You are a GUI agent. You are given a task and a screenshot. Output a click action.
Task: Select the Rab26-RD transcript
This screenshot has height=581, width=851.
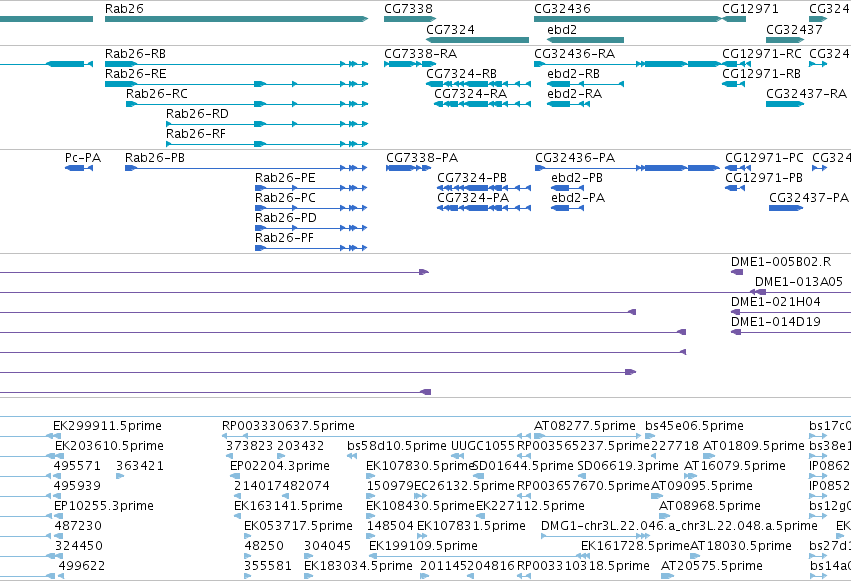[x=267, y=124]
